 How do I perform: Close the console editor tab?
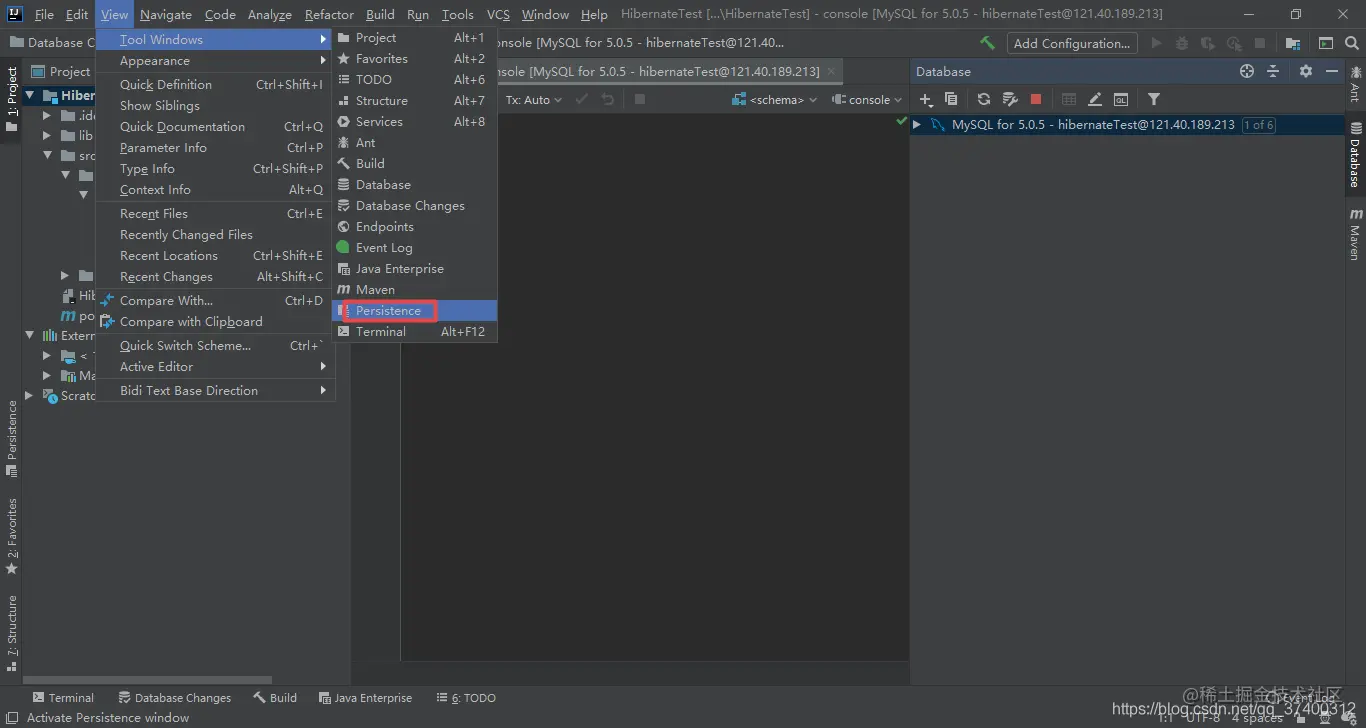pyautogui.click(x=830, y=71)
